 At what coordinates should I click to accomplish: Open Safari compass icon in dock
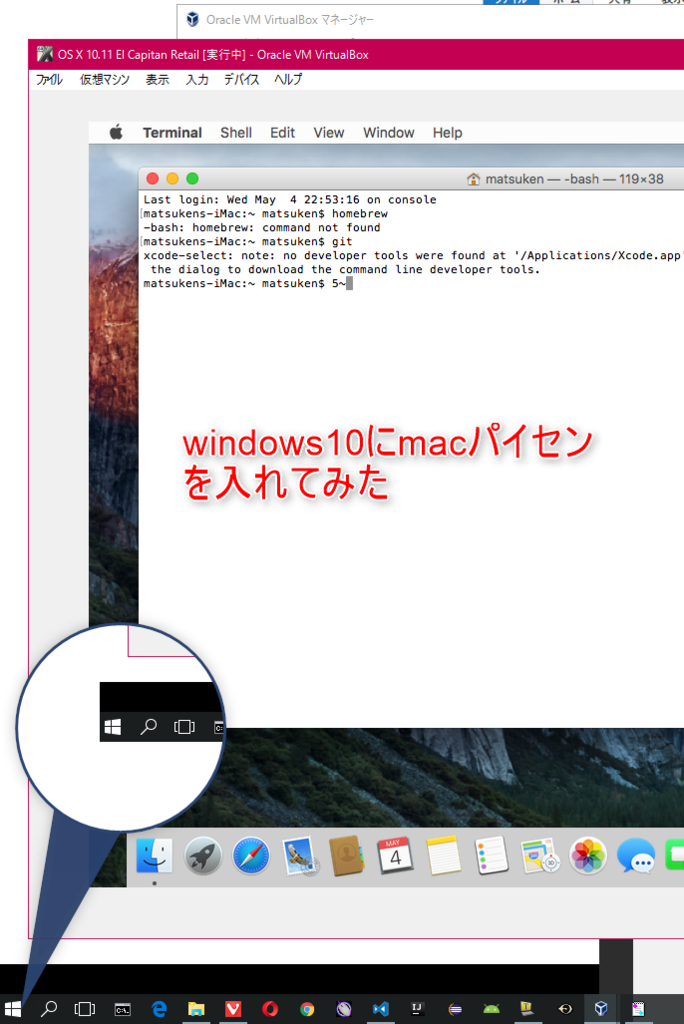click(251, 855)
